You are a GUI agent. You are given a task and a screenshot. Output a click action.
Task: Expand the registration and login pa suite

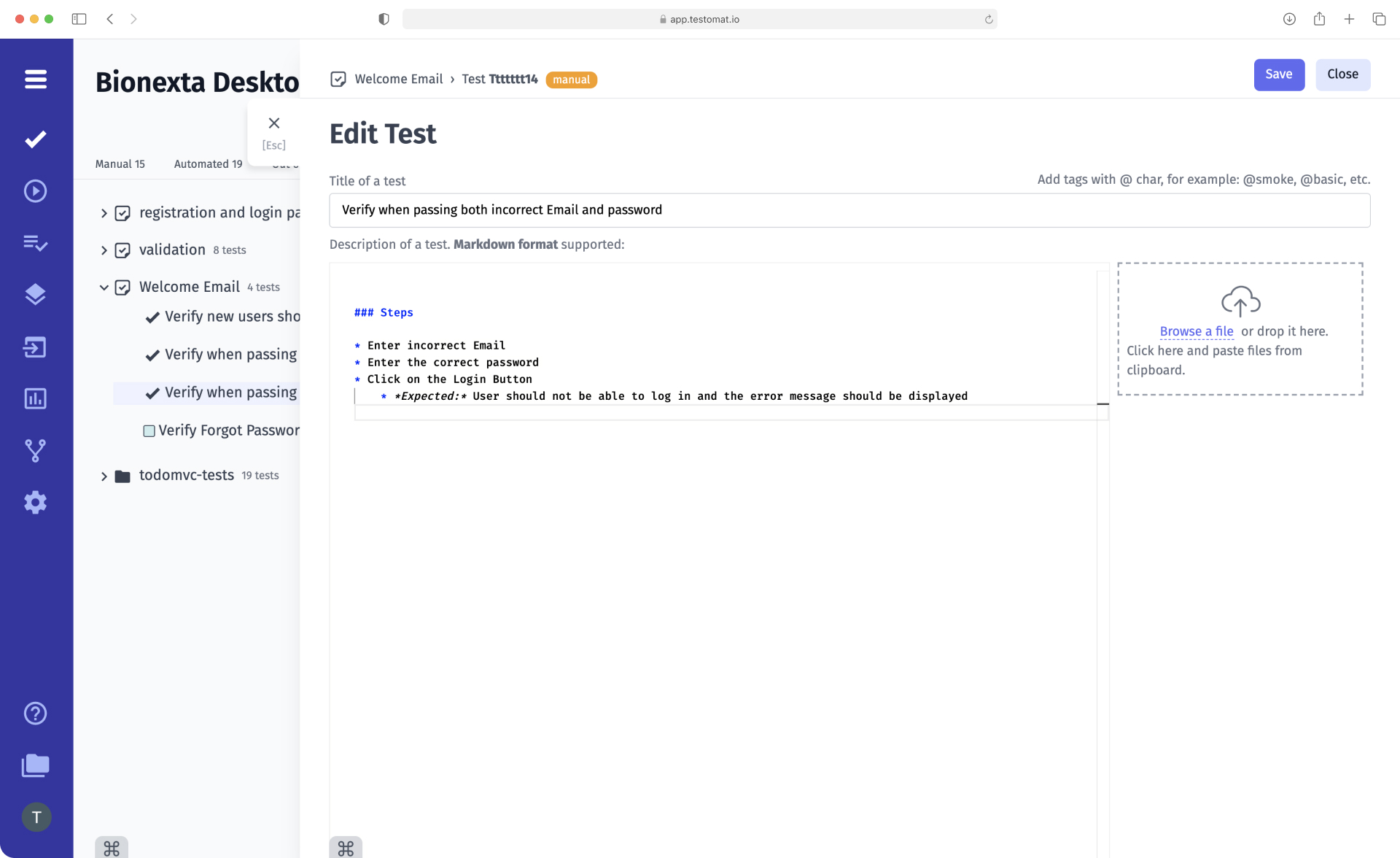tap(105, 213)
